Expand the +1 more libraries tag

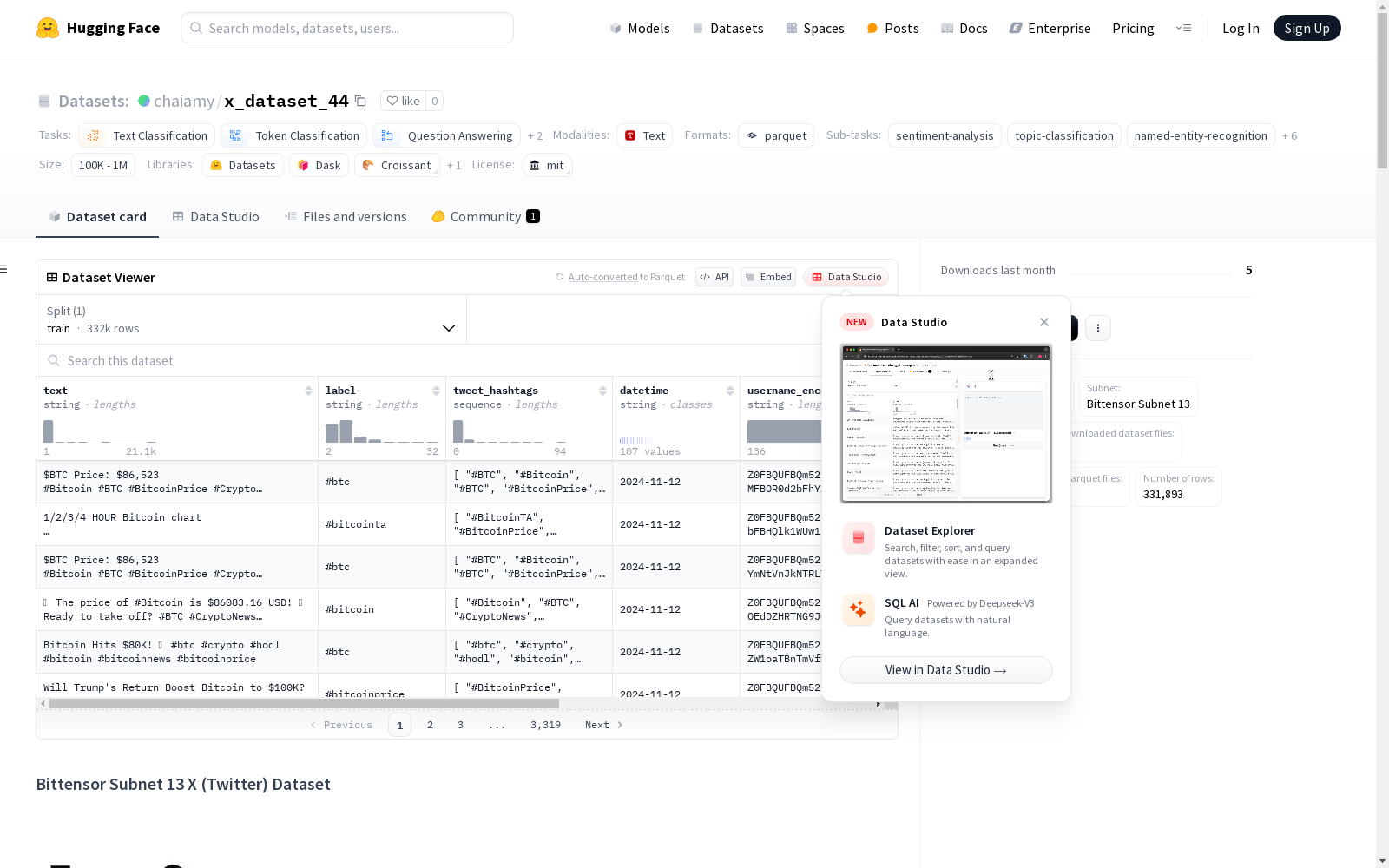(x=454, y=166)
